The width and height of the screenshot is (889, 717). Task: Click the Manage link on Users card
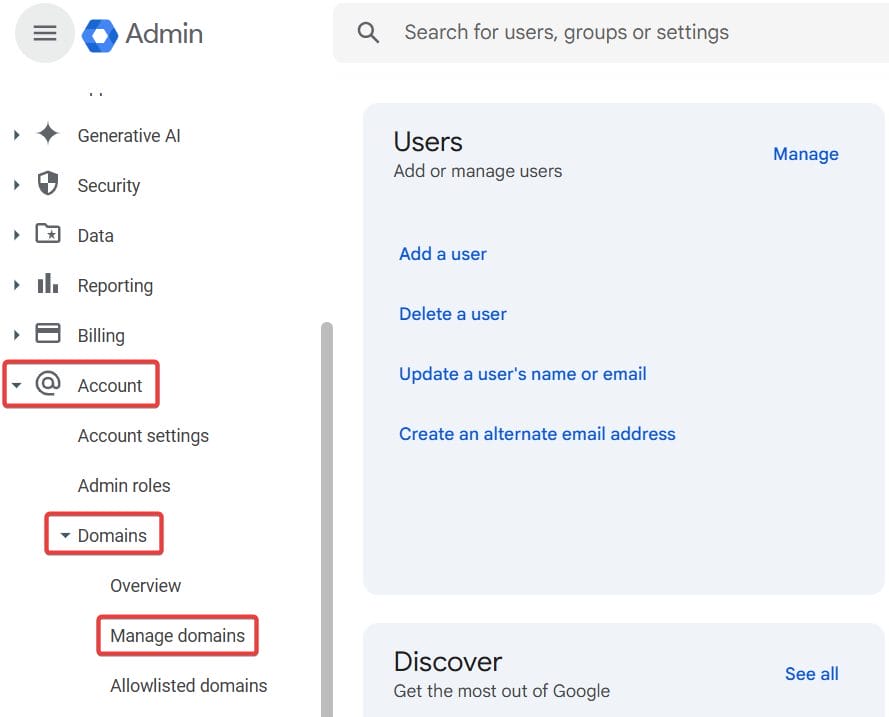pos(806,153)
